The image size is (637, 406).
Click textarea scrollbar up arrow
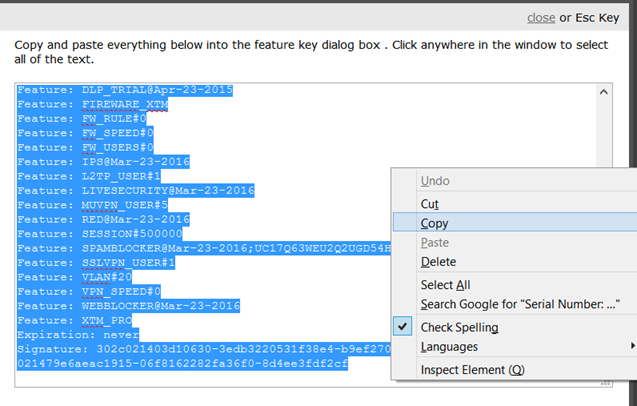click(604, 92)
